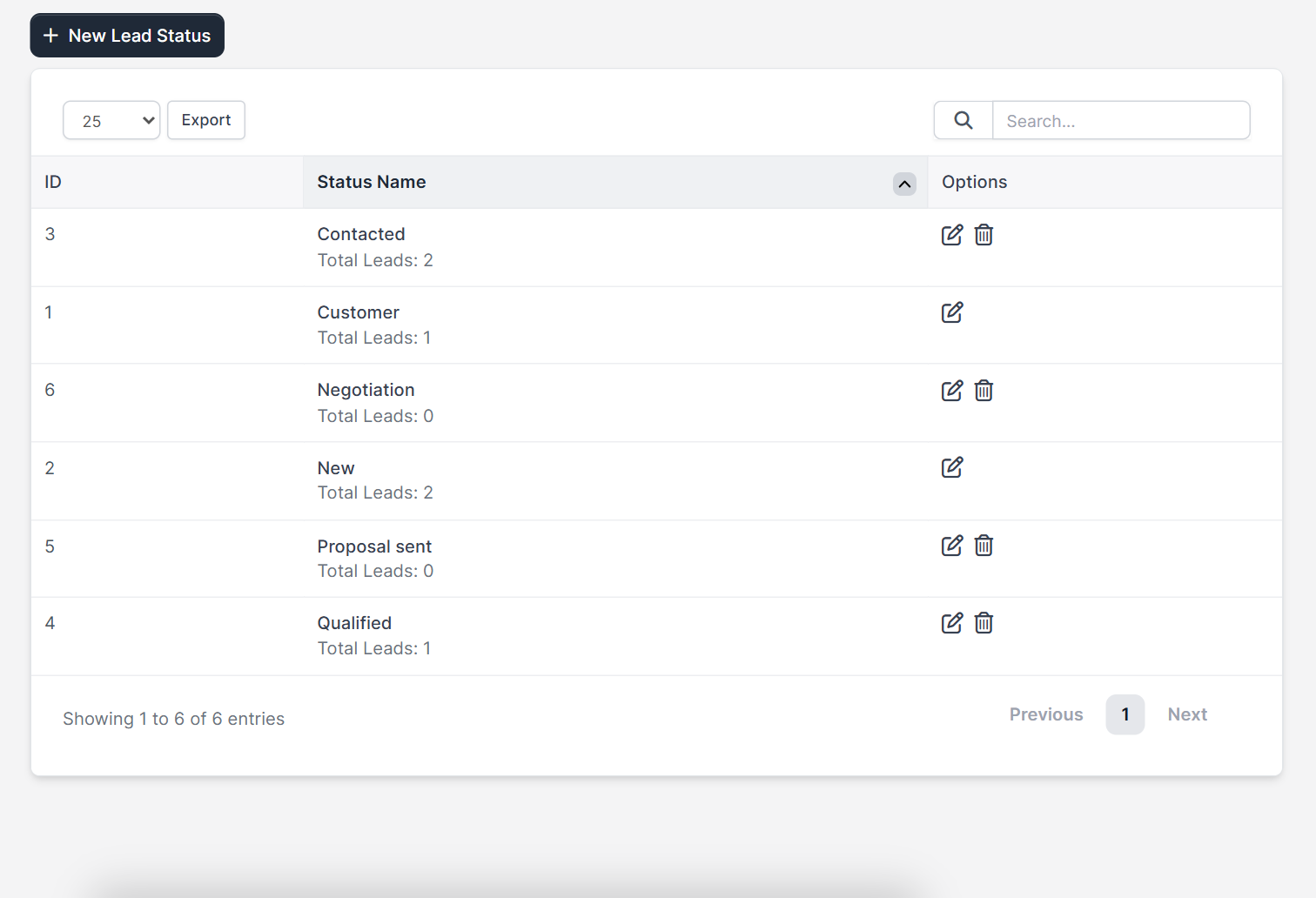
Task: Go to the Next page
Action: tap(1187, 714)
